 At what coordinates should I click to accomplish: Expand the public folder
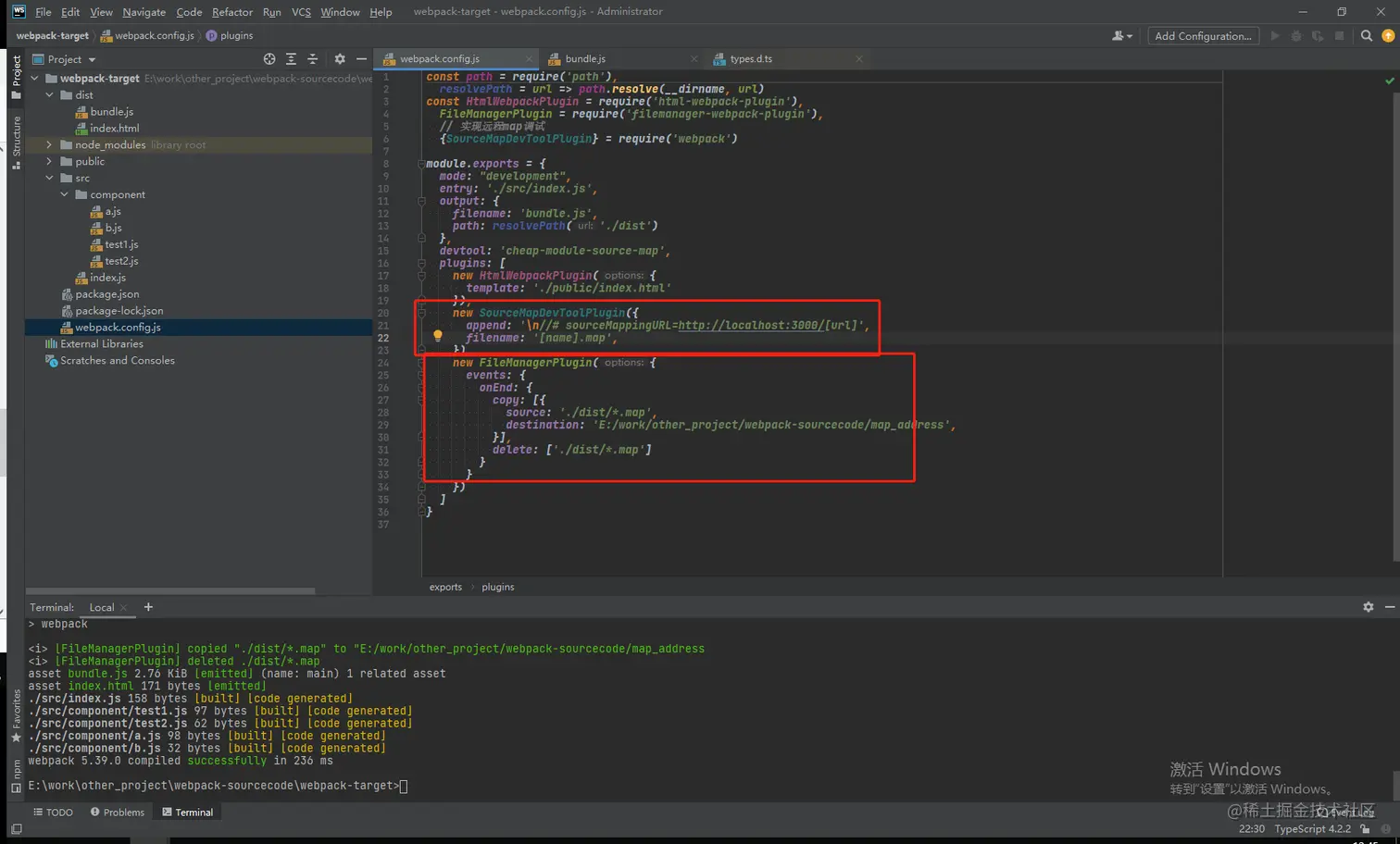tap(50, 162)
